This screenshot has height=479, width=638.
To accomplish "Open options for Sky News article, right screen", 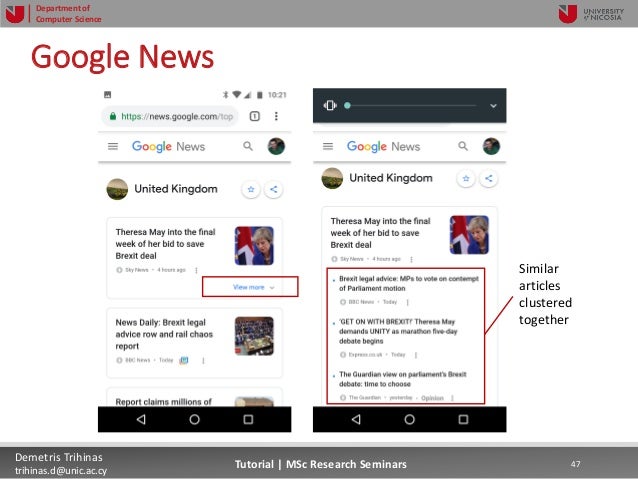I will pyautogui.click(x=411, y=259).
